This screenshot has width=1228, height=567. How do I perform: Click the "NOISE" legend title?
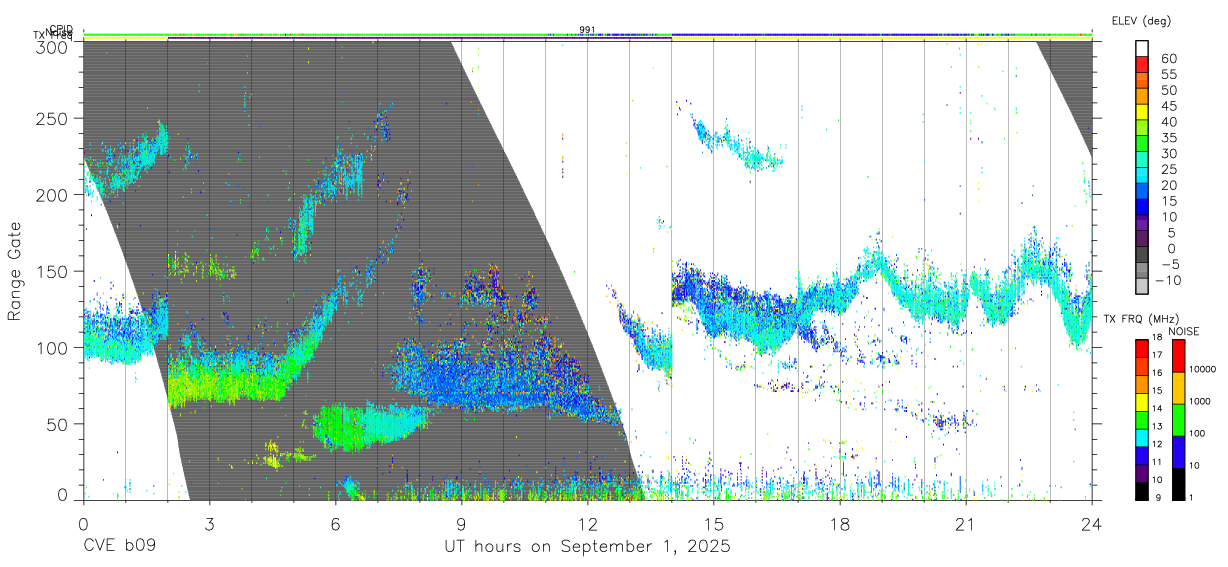pos(1183,331)
